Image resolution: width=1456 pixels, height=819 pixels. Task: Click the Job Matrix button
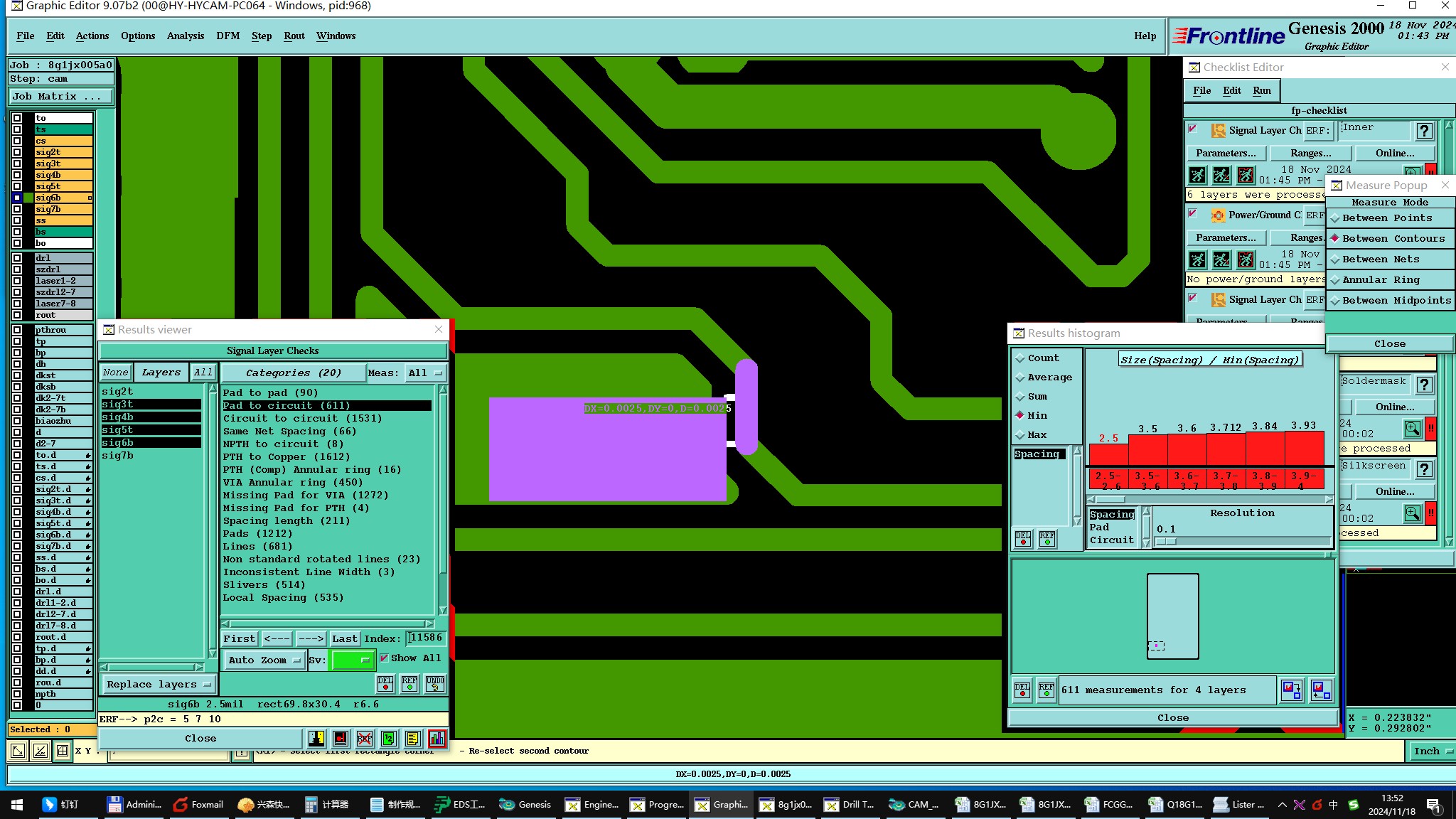[x=60, y=97]
